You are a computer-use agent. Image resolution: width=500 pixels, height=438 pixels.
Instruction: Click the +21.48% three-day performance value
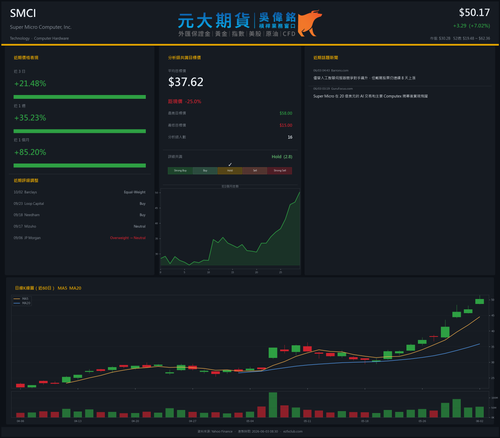(x=30, y=83)
